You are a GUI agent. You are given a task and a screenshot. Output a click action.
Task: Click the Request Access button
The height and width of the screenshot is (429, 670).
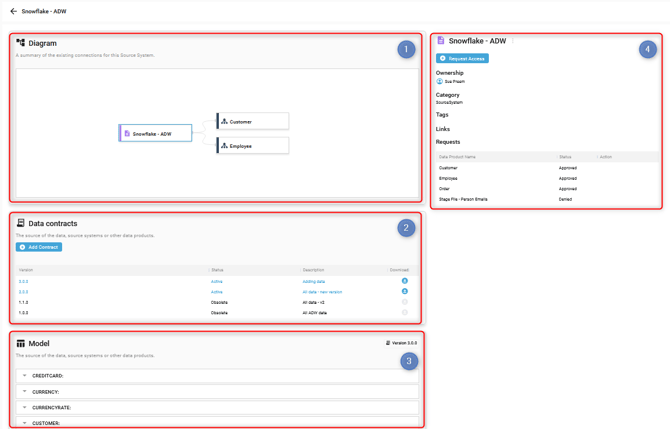pyautogui.click(x=462, y=58)
